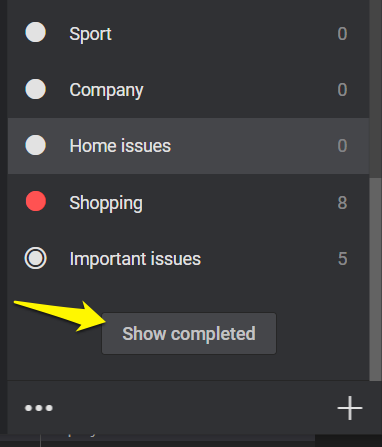Select the ringed circle beside Important issues
Viewport: 382px width, 447px height.
click(36, 258)
